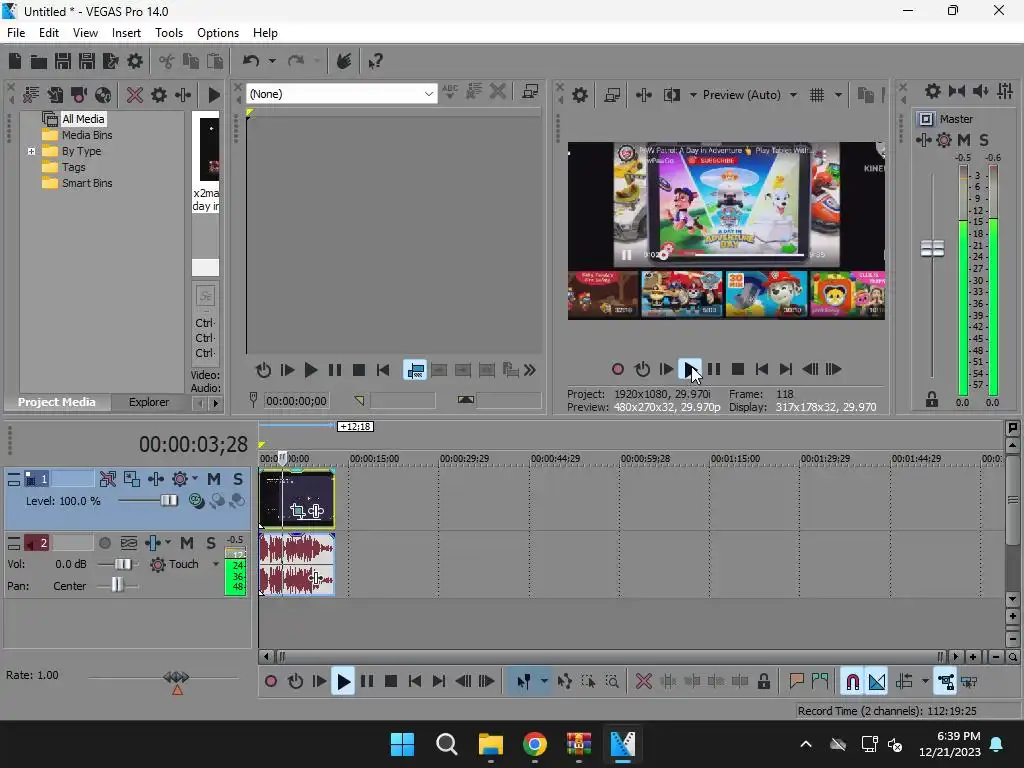Open the Insert menu

tap(126, 33)
